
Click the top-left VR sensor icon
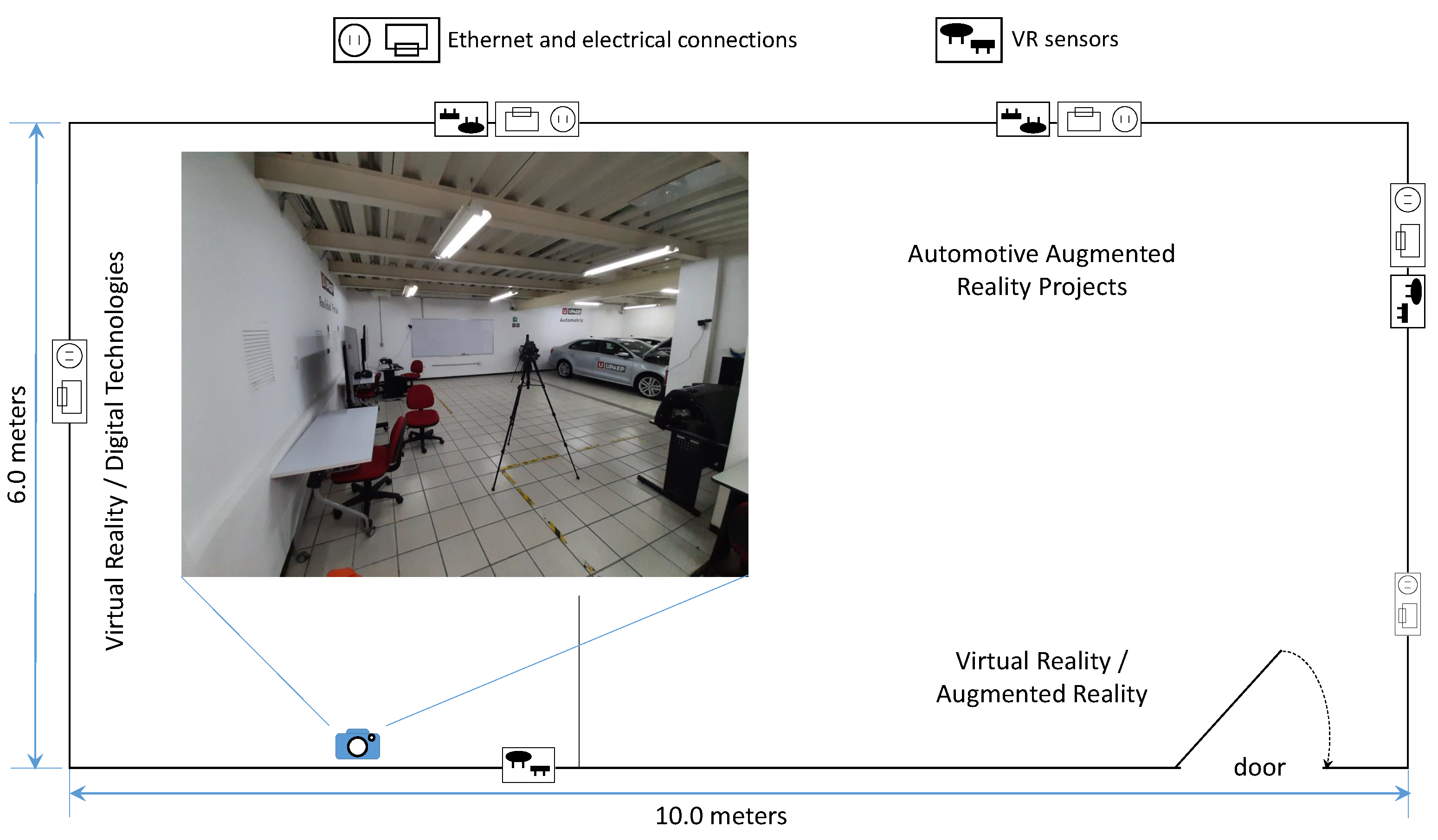pyautogui.click(x=461, y=119)
